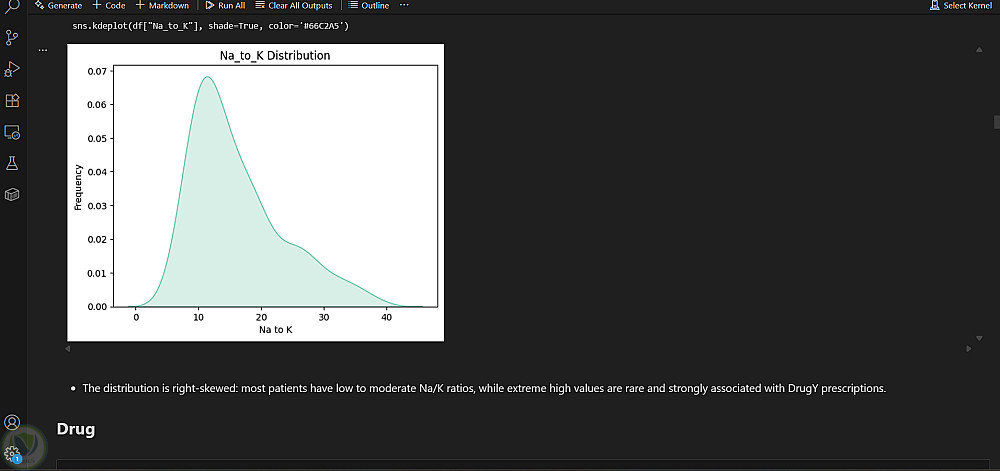Open the Source Control view

point(12,38)
